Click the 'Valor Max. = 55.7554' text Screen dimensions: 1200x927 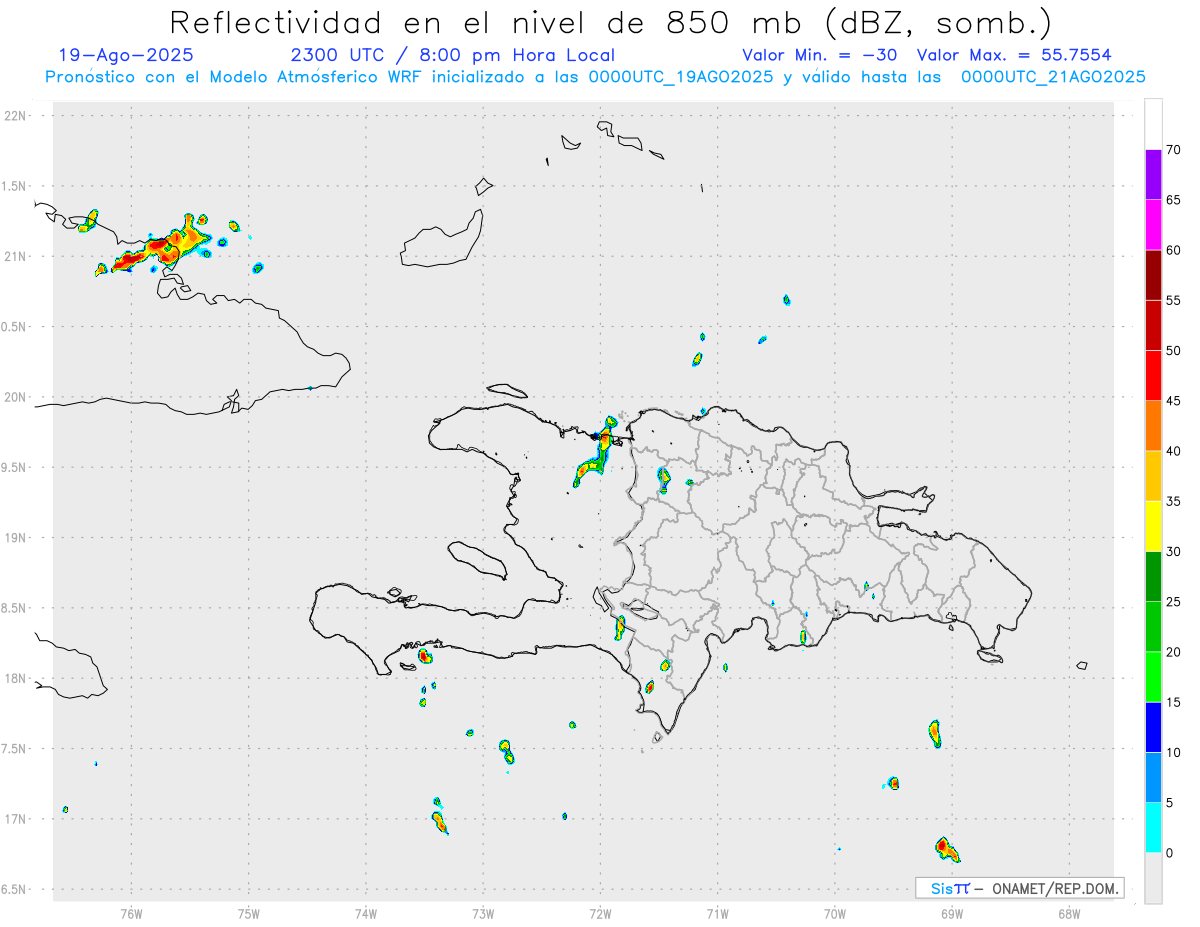[x=1014, y=55]
